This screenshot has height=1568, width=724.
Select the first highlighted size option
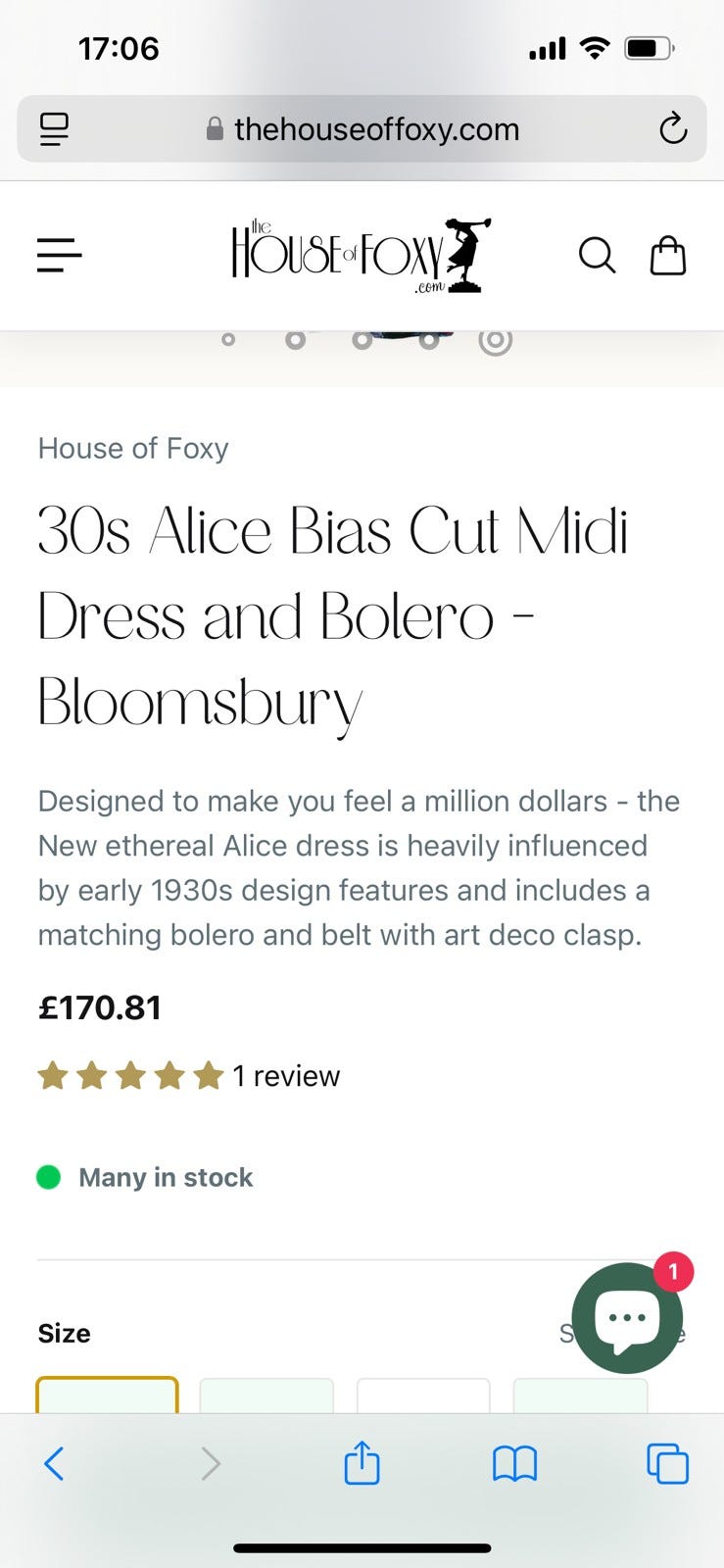pyautogui.click(x=108, y=1395)
